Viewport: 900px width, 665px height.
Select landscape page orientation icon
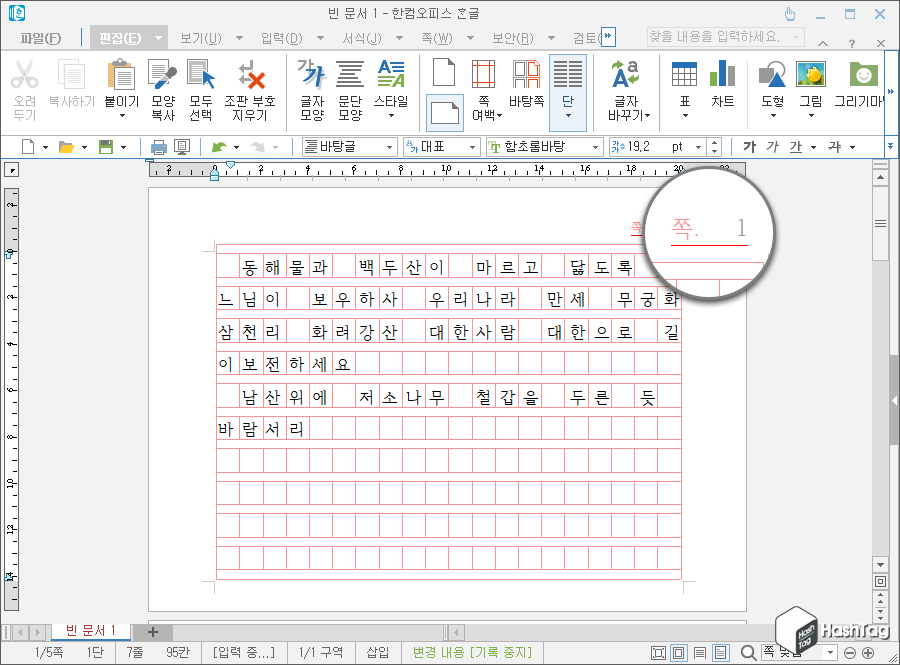(x=445, y=113)
